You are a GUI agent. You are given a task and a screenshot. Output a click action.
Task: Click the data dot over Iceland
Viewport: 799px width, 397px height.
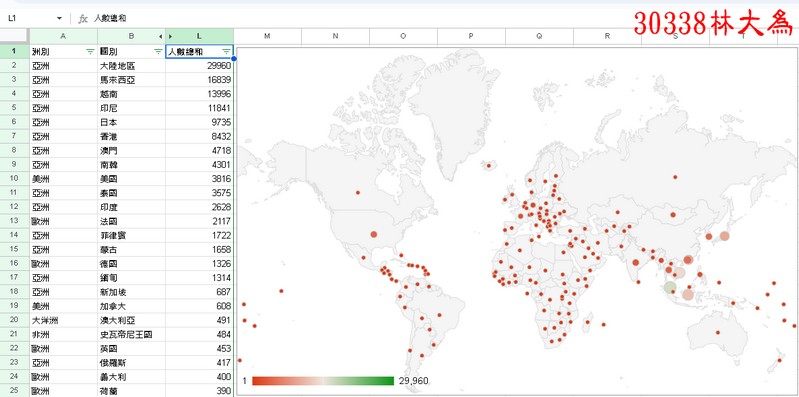[x=489, y=165]
